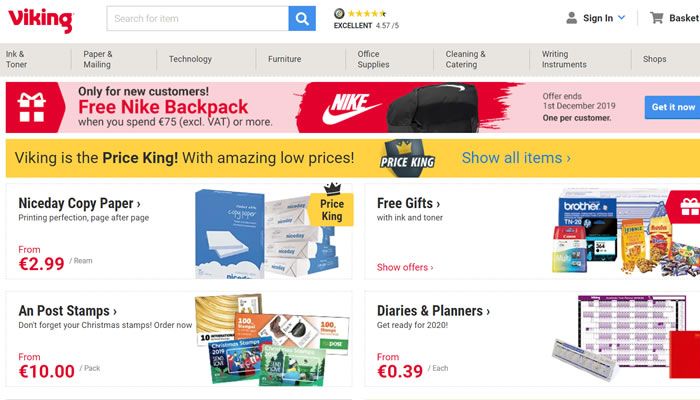The image size is (700, 400).
Task: Click the Get it now button
Action: coord(673,107)
